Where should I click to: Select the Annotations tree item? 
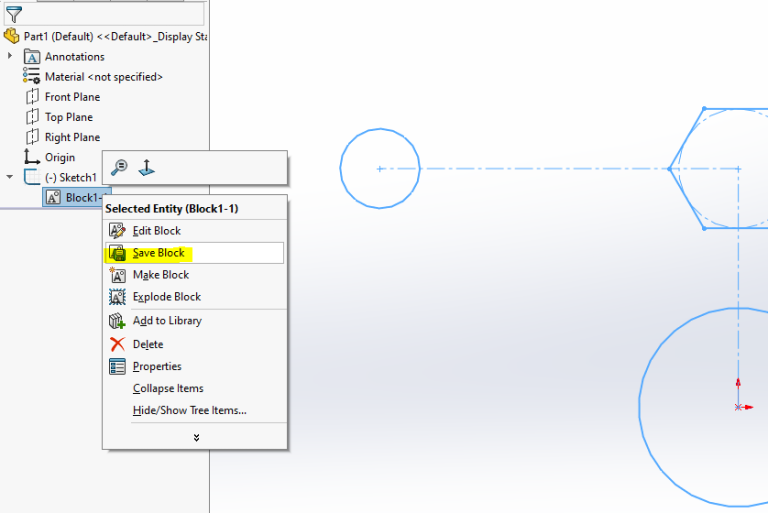[x=74, y=57]
